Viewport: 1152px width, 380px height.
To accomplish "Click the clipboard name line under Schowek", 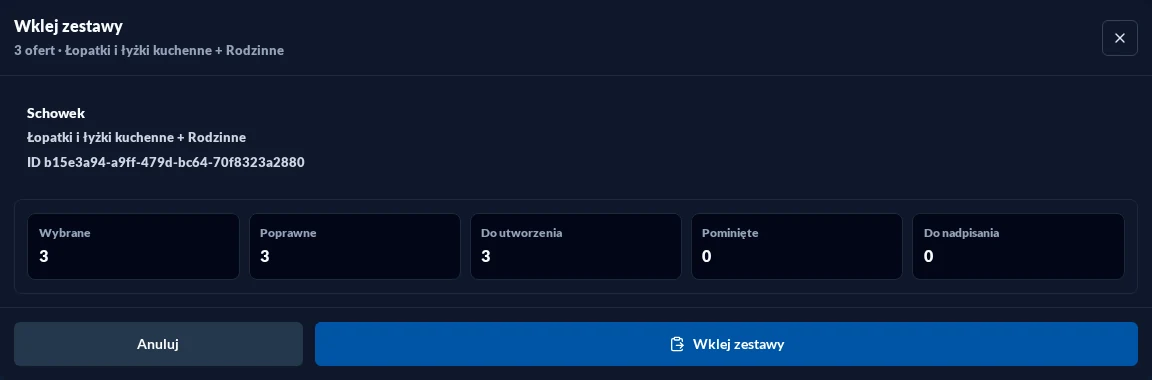I will (137, 137).
